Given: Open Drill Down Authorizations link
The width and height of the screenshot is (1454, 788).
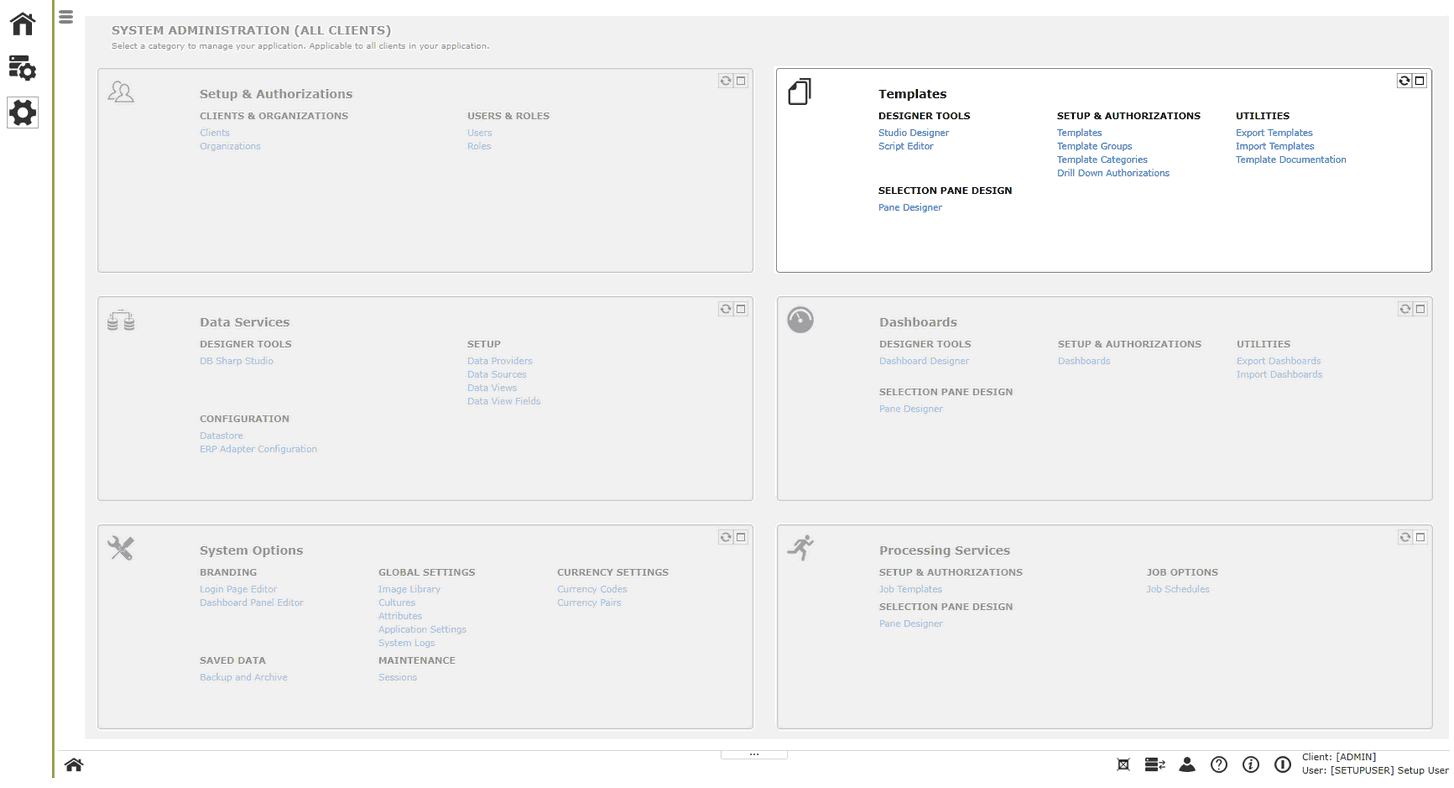Looking at the screenshot, I should point(1113,173).
